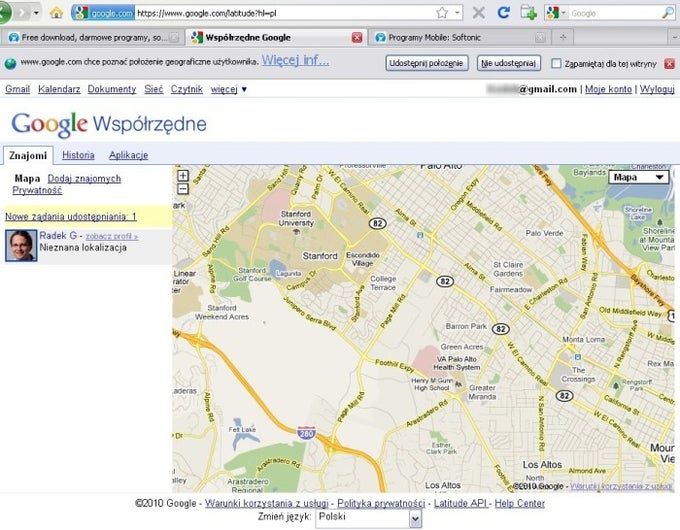
Task: Zoom in on the map
Action: [183, 176]
